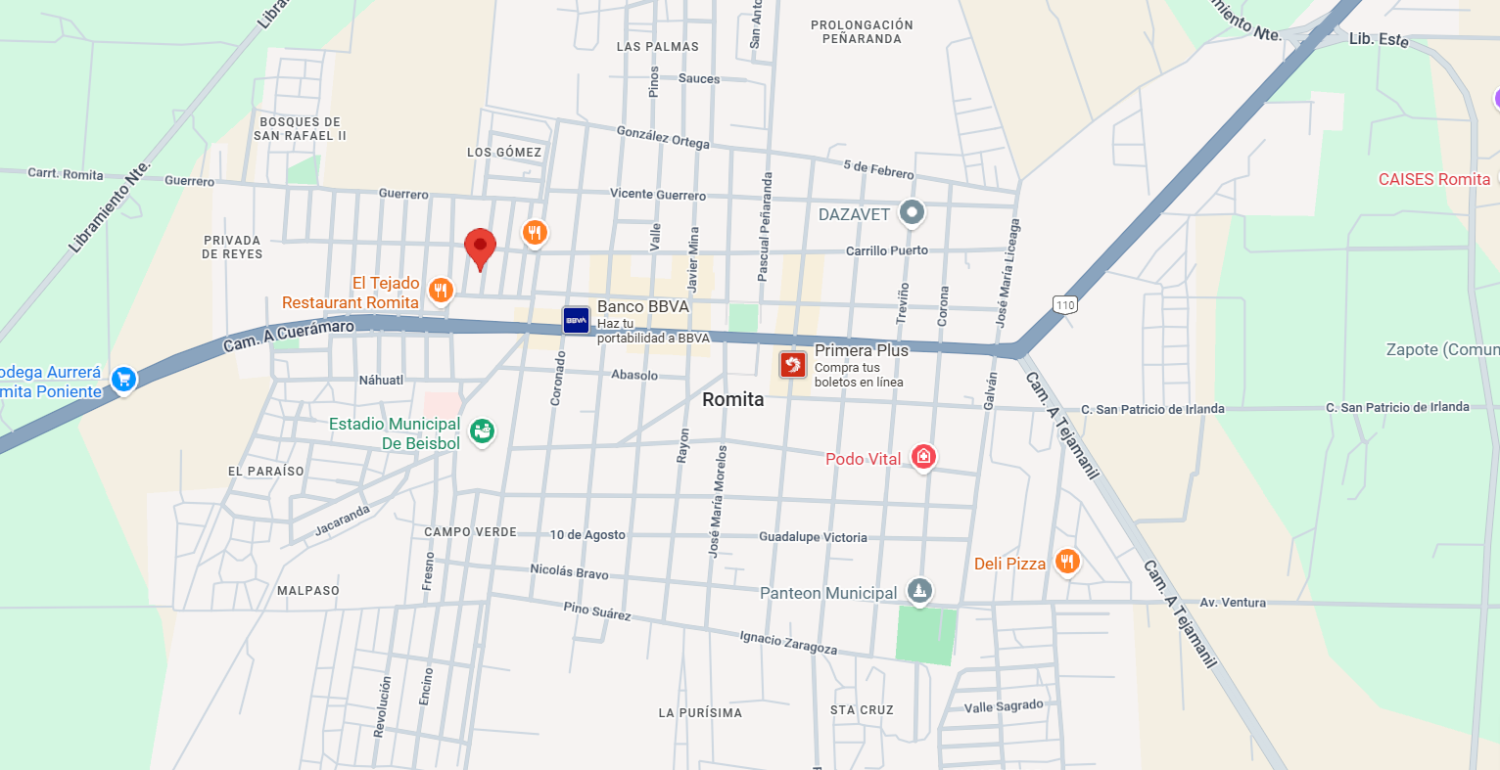This screenshot has width=1500, height=770.
Task: Open the Estadio Municipal De Beisbol icon
Action: (x=482, y=432)
